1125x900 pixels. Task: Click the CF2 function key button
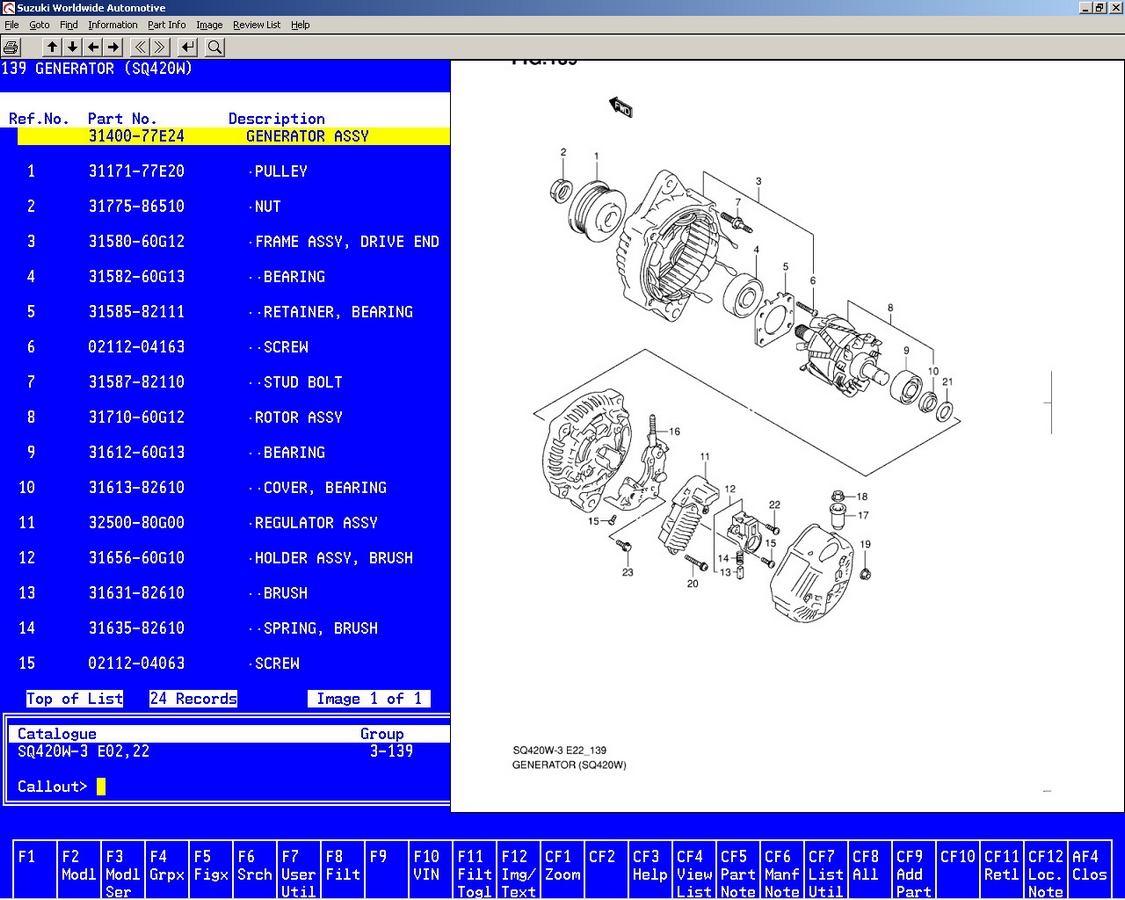pos(606,870)
